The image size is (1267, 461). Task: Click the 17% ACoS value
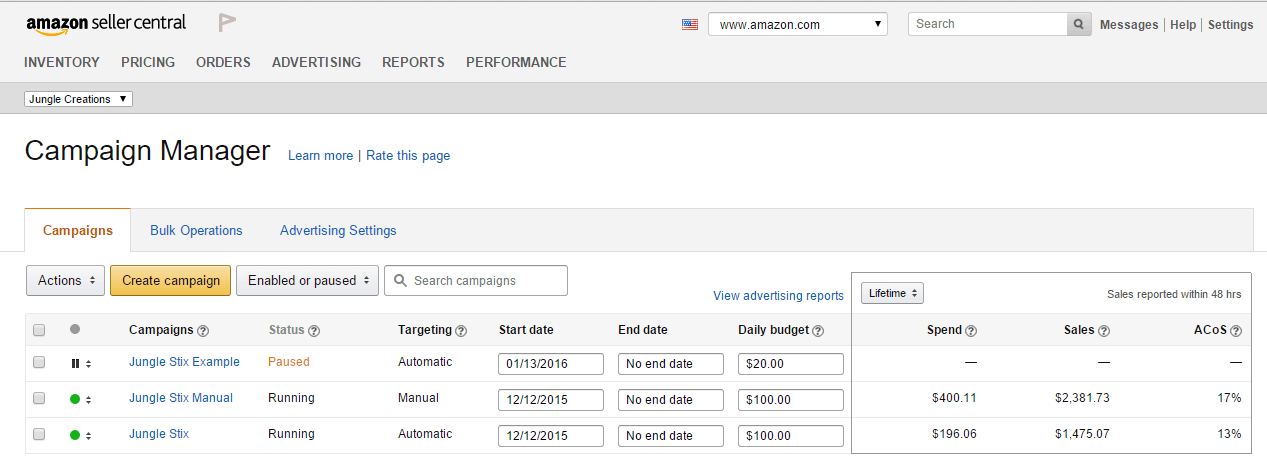tap(1229, 398)
